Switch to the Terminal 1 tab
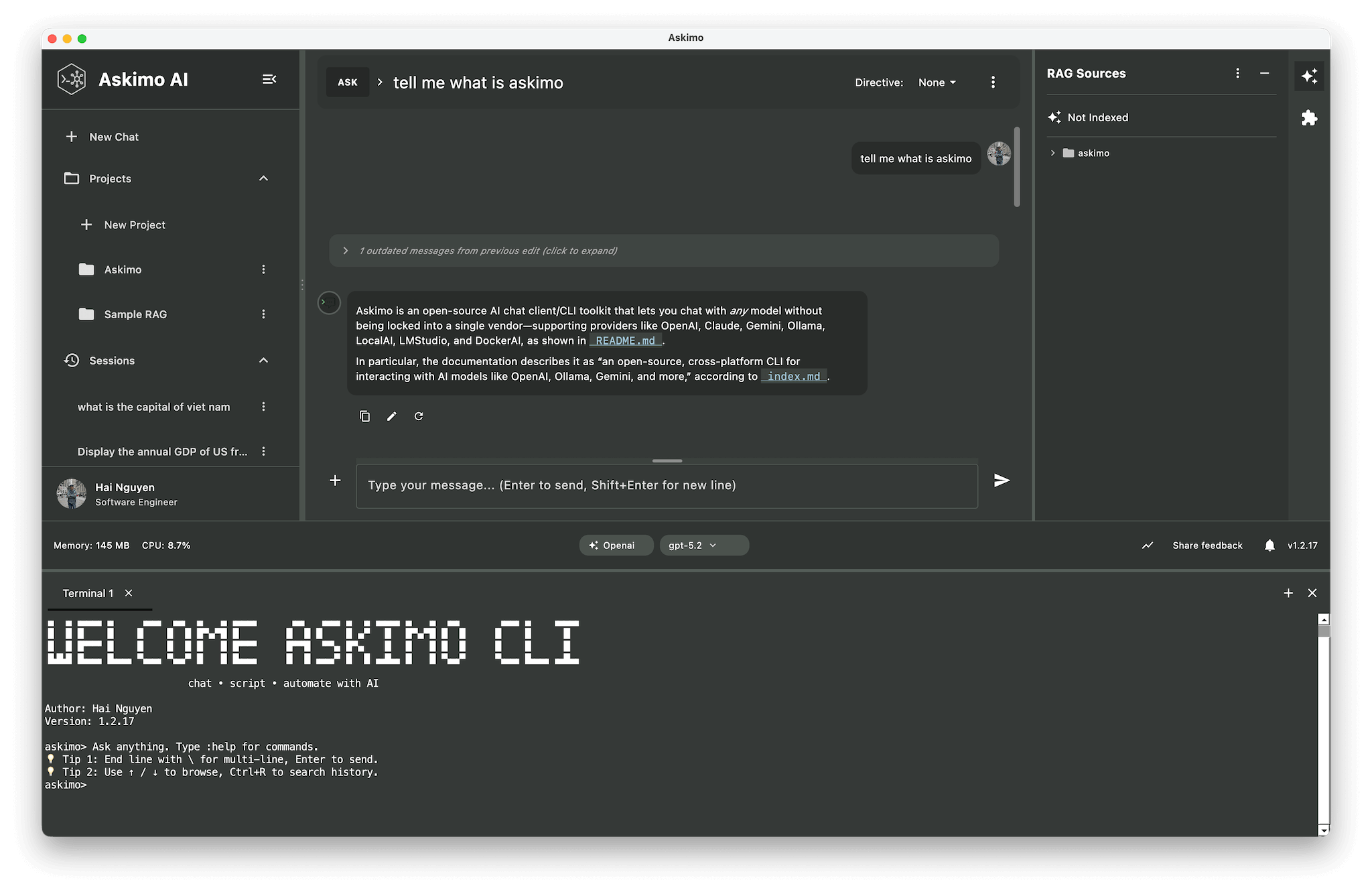Viewport: 1372px width, 892px height. pyautogui.click(x=87, y=592)
